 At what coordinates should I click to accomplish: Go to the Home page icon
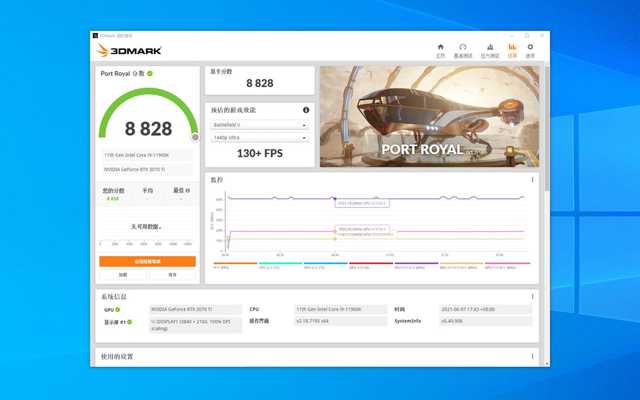coord(441,49)
